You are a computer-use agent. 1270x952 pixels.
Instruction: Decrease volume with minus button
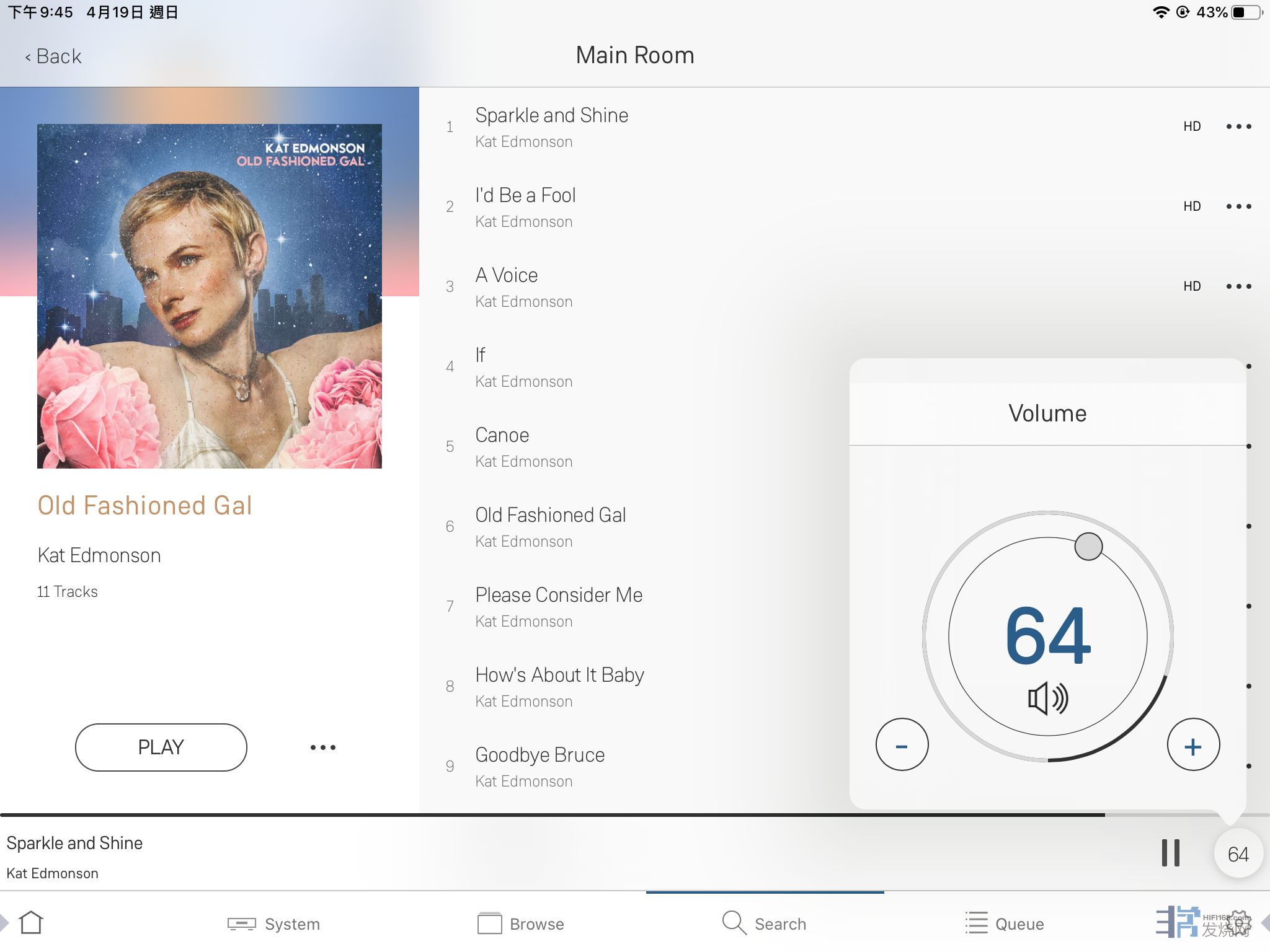[902, 745]
